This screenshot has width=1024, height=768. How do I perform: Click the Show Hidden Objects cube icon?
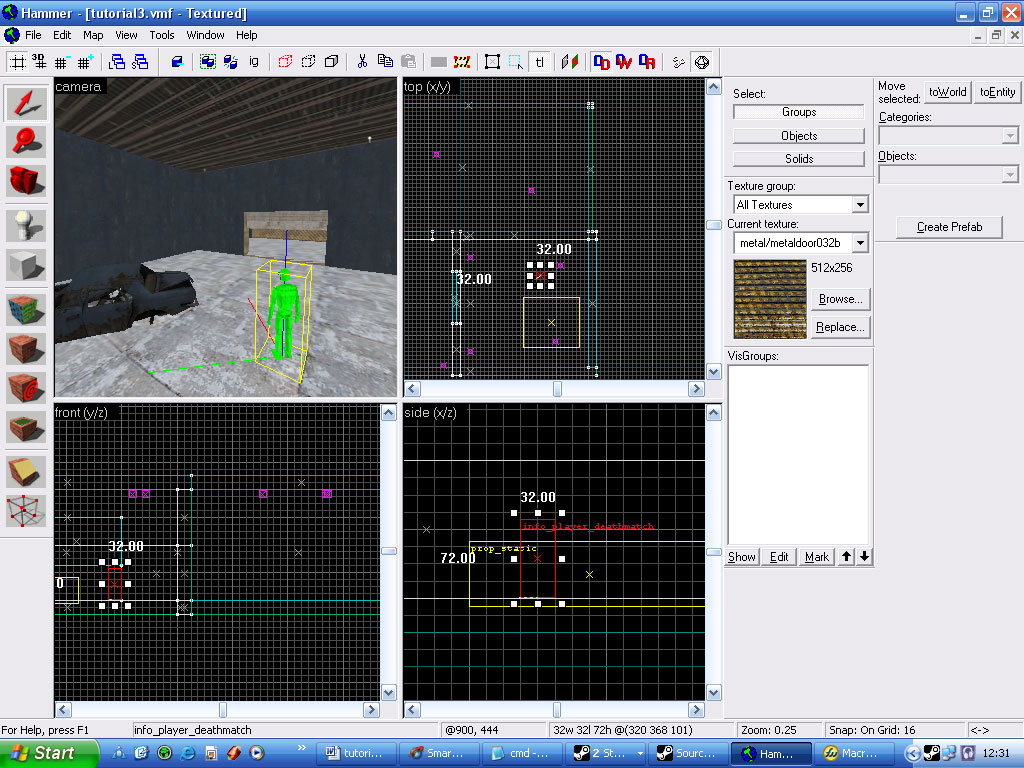click(x=332, y=62)
